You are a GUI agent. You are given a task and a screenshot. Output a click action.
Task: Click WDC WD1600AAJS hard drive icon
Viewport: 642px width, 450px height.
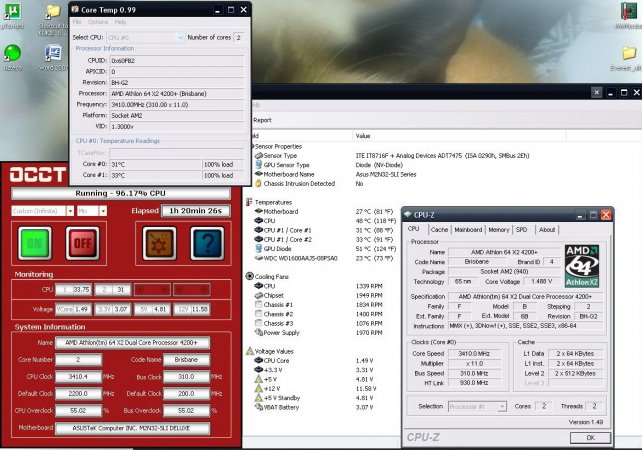[x=258, y=258]
